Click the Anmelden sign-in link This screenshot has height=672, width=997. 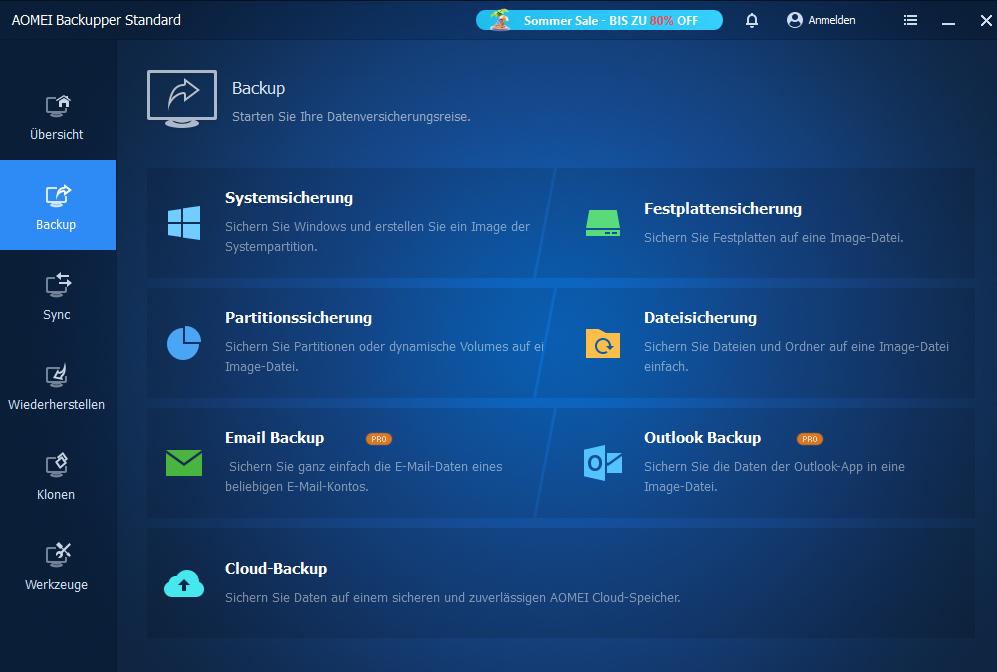coord(832,20)
